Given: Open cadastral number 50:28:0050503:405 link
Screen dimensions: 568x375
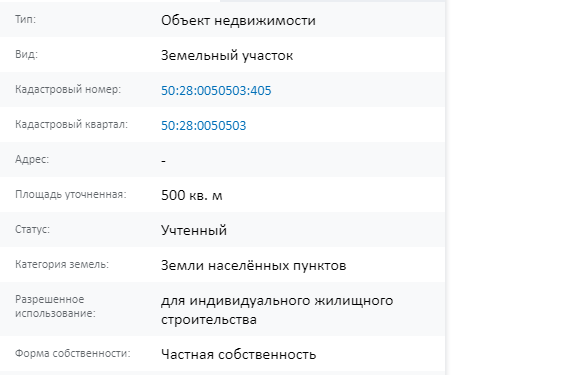Looking at the screenshot, I should coord(216,91).
